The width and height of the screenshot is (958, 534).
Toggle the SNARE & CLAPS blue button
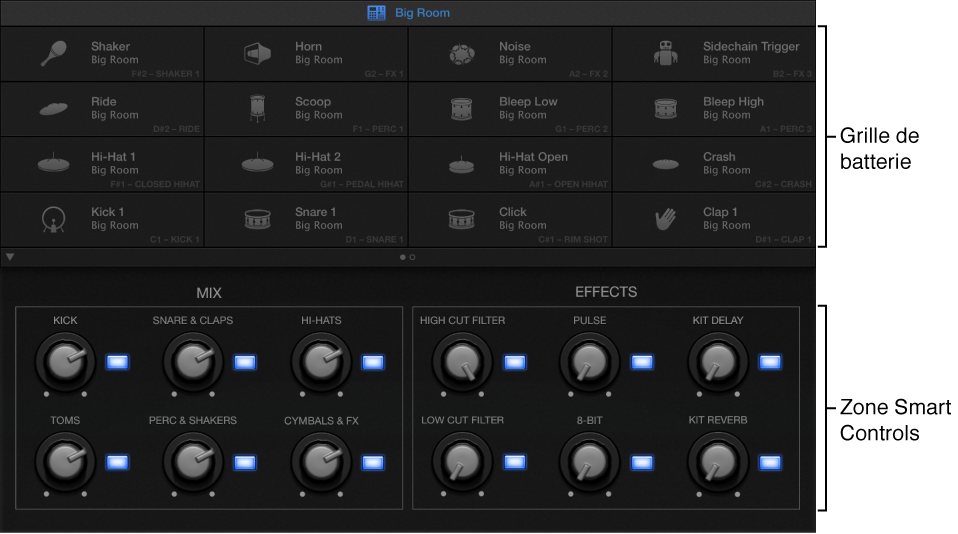245,362
